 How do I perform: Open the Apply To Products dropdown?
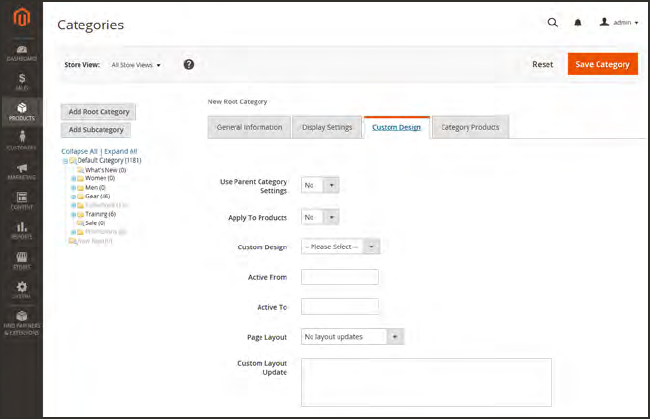320,217
